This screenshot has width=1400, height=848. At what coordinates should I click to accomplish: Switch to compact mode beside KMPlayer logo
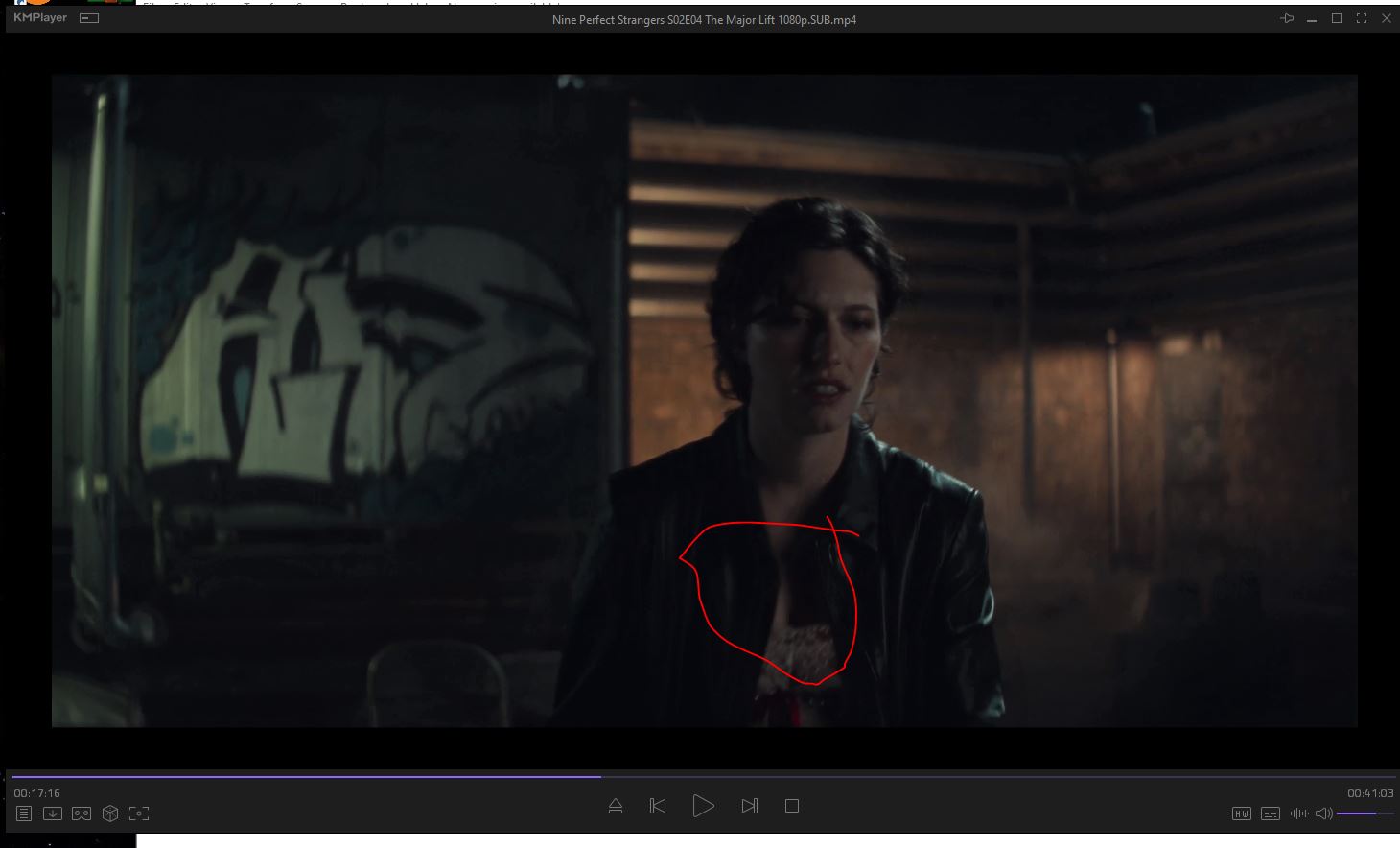89,18
